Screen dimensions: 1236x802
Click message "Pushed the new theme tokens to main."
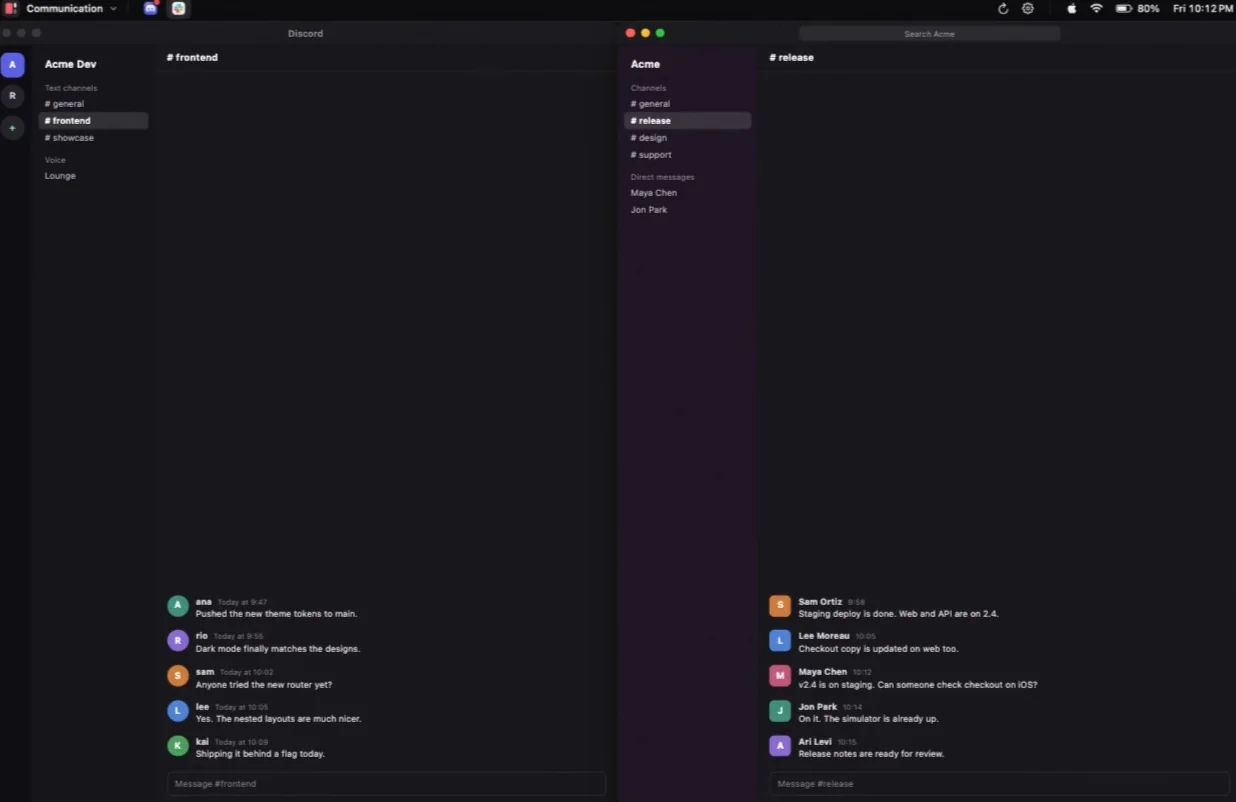pos(276,614)
